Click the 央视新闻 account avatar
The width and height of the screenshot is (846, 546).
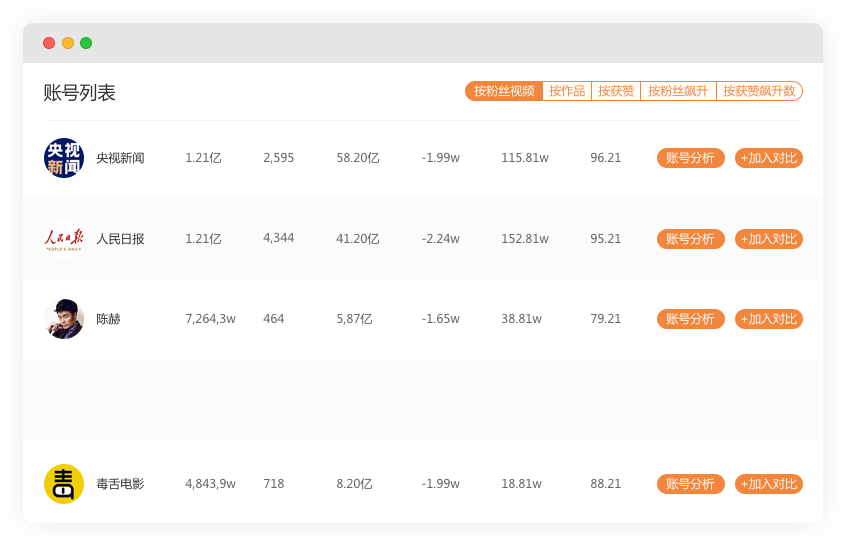[64, 158]
